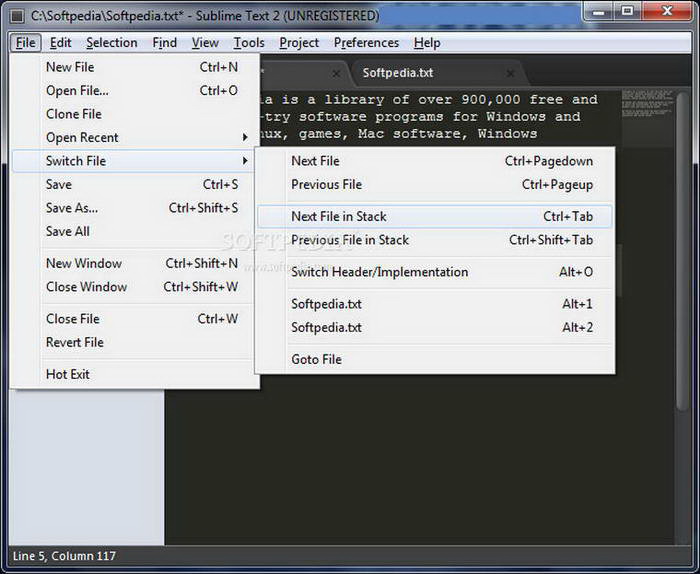Select Hot Exit in the File menu
Image resolution: width=700 pixels, height=574 pixels.
(68, 374)
